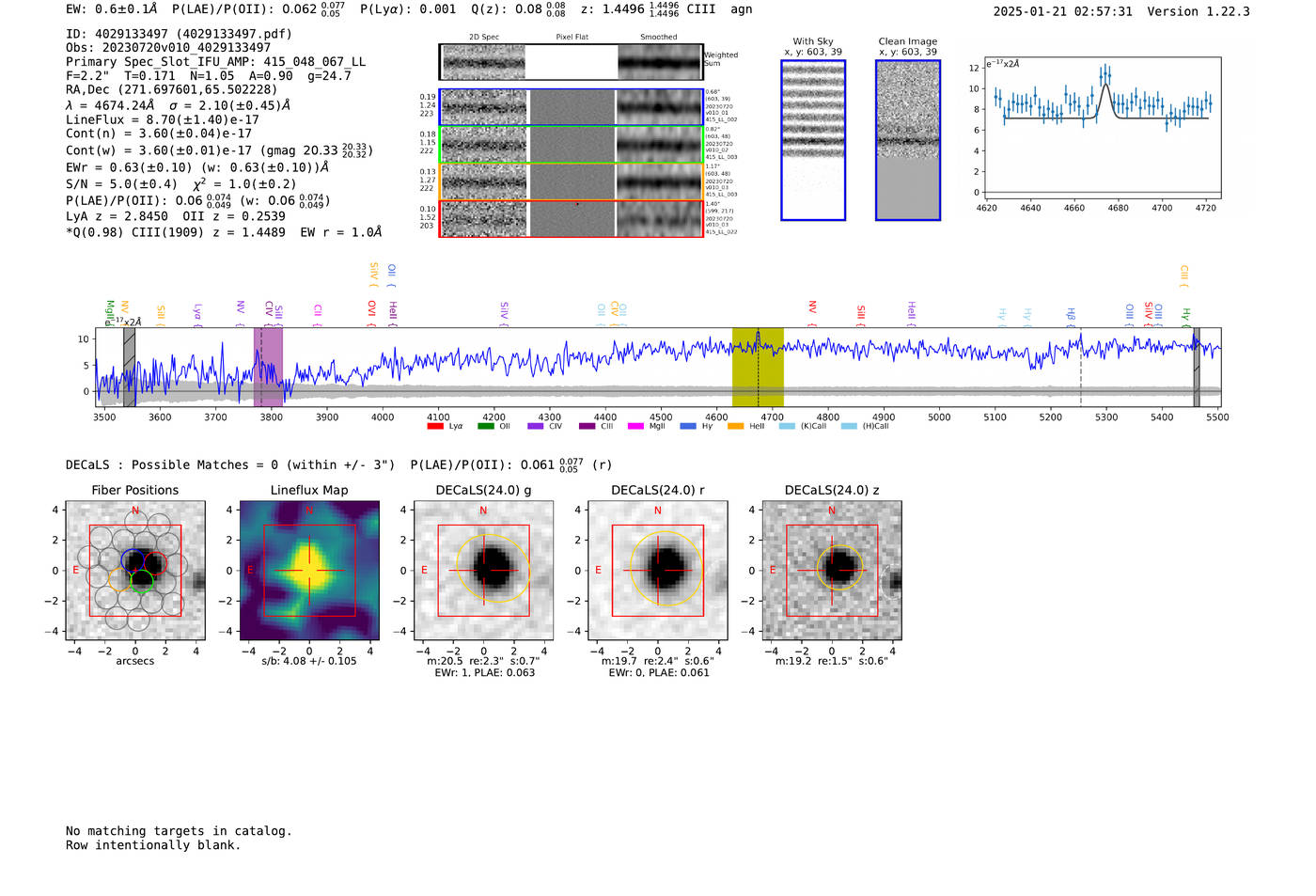Click the 'Row intentionally blank.' text

tap(153, 845)
